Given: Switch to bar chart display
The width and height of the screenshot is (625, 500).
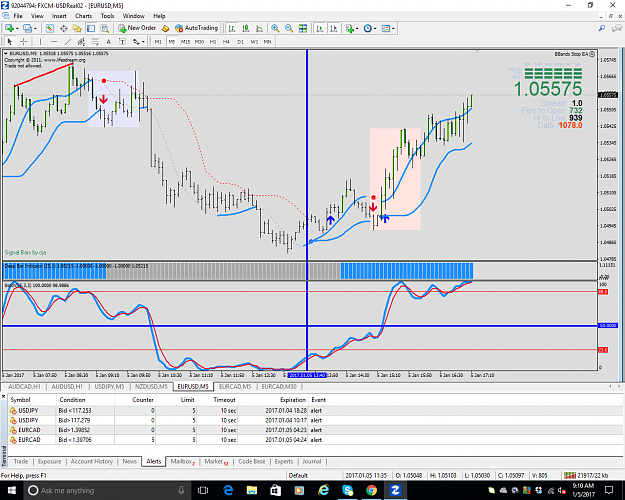Looking at the screenshot, I should (x=232, y=28).
